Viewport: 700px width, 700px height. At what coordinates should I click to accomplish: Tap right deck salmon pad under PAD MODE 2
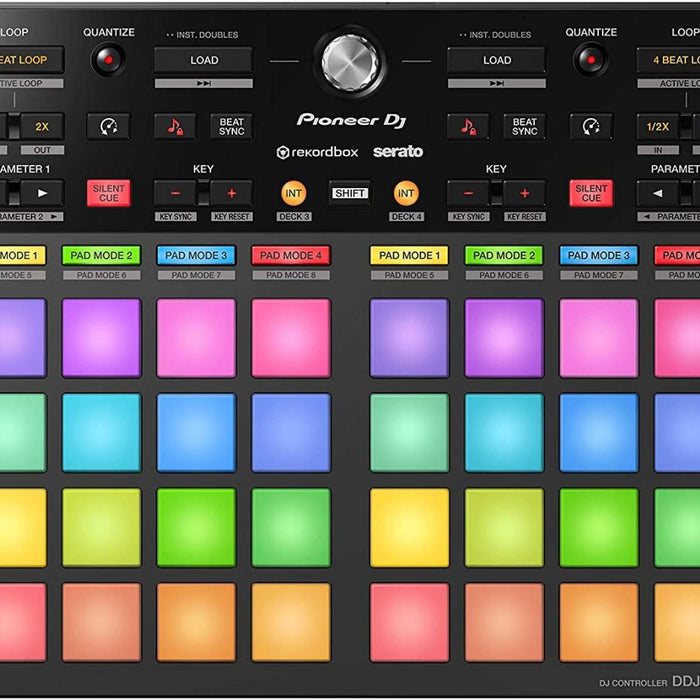point(504,622)
